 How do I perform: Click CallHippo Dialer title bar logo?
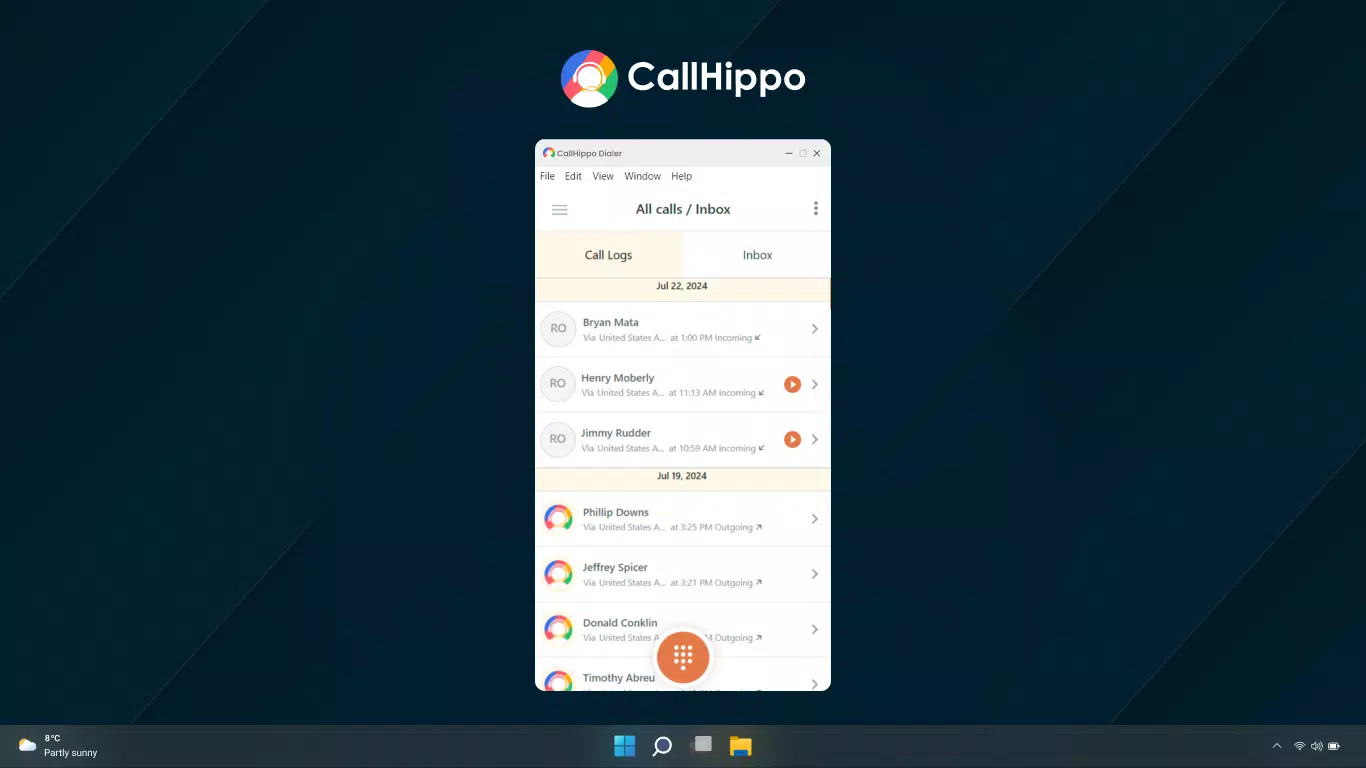548,153
